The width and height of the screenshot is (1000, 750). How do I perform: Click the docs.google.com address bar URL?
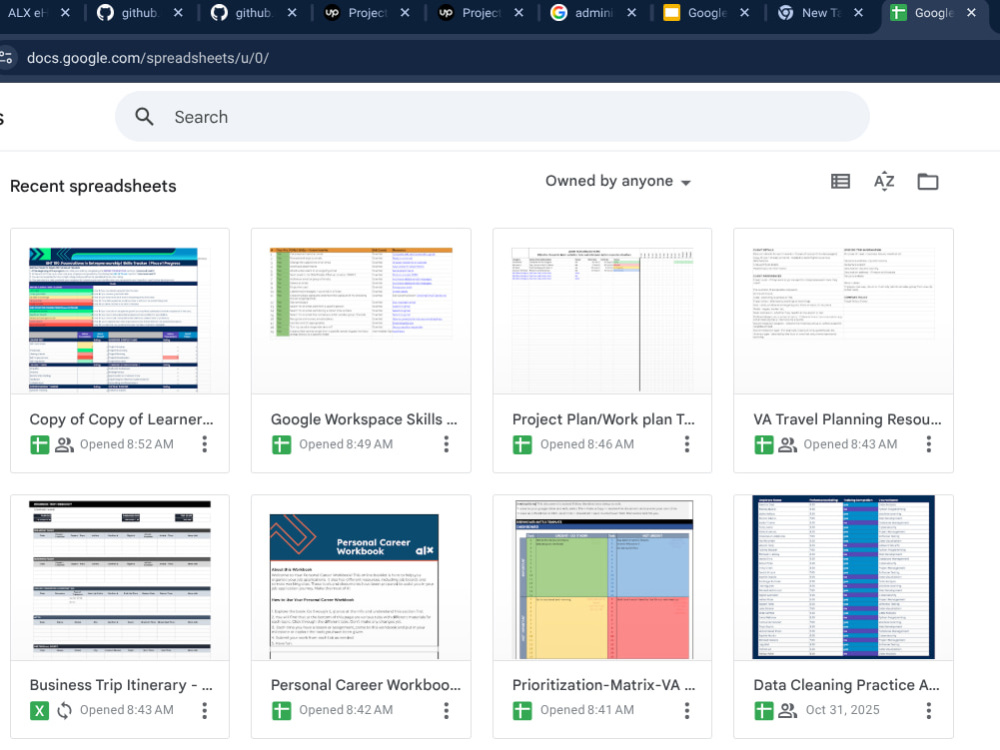[x=148, y=58]
